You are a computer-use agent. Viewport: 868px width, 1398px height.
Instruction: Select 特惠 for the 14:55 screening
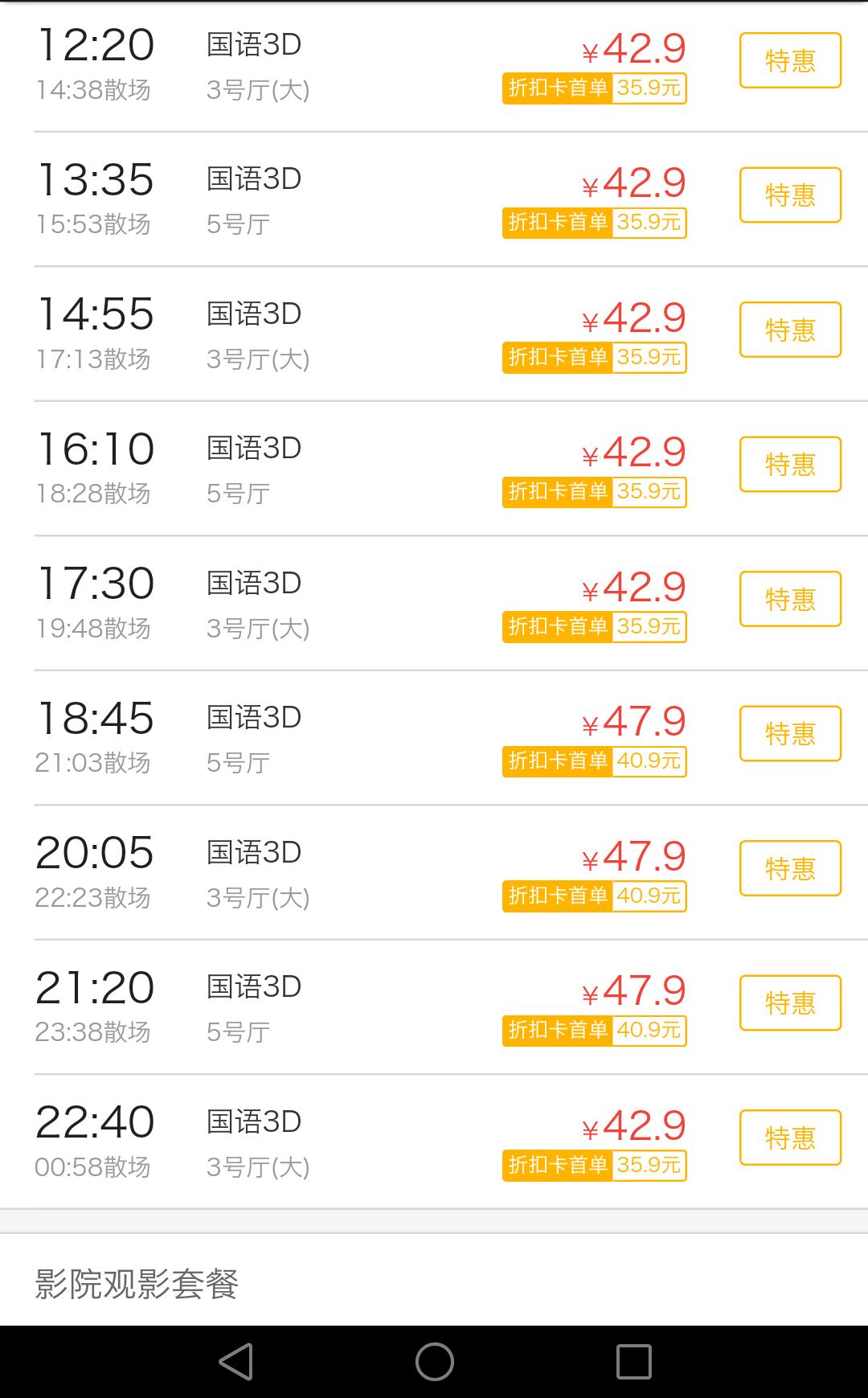[790, 330]
